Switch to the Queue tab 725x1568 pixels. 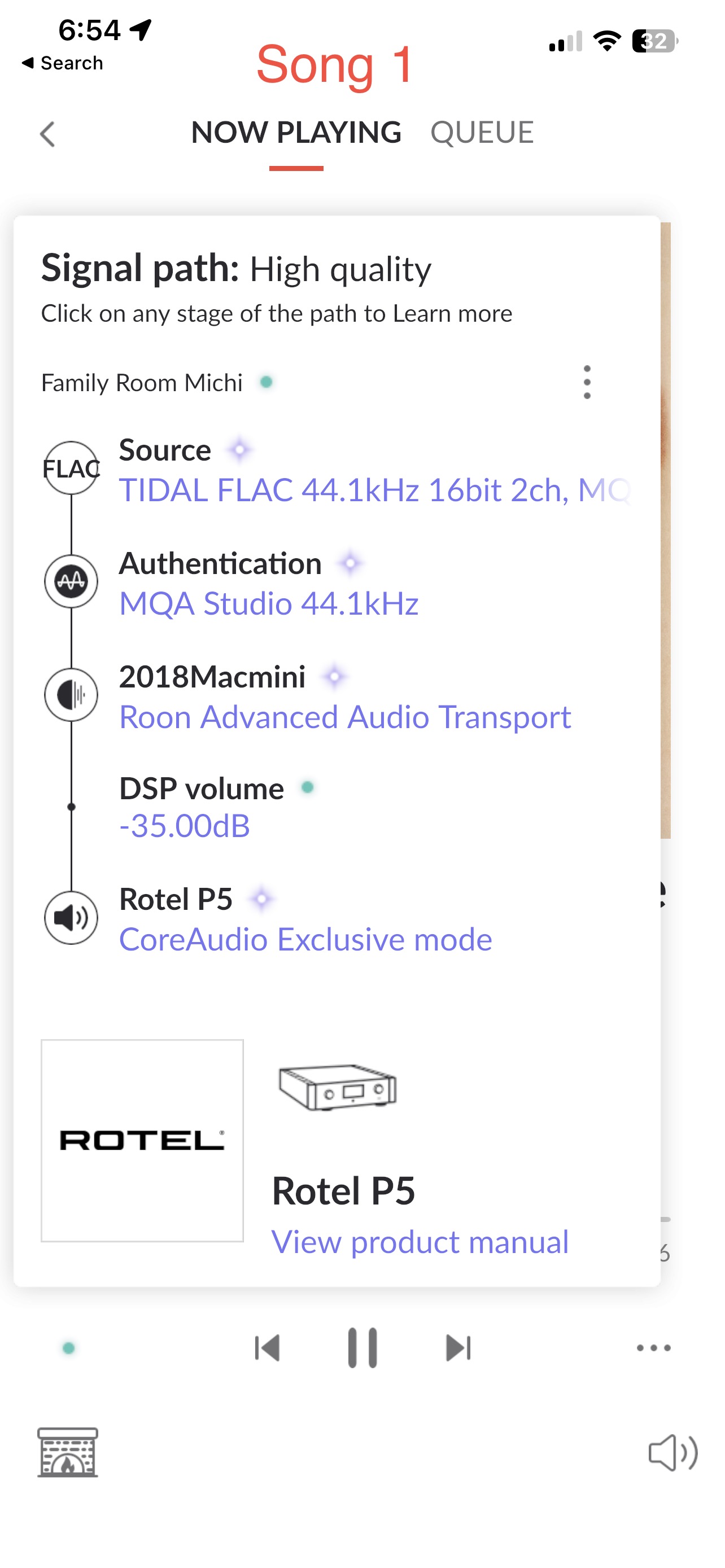coord(482,133)
